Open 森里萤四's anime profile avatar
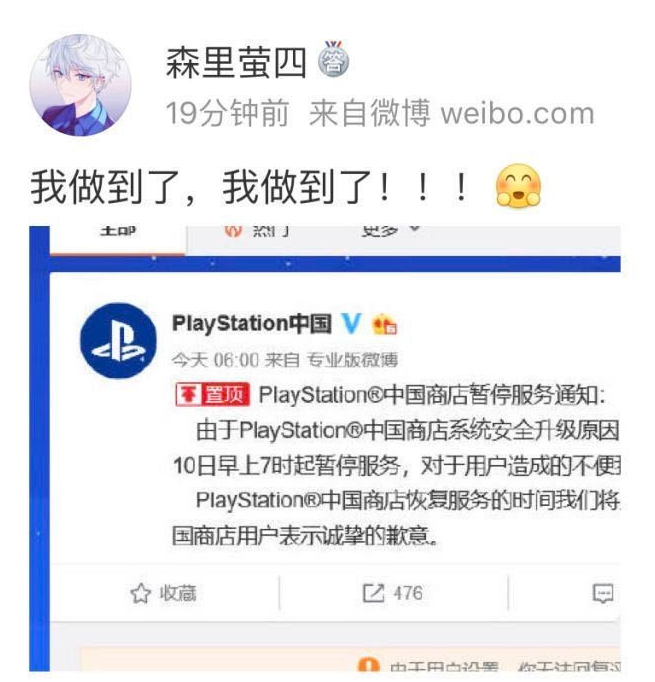 80,85
